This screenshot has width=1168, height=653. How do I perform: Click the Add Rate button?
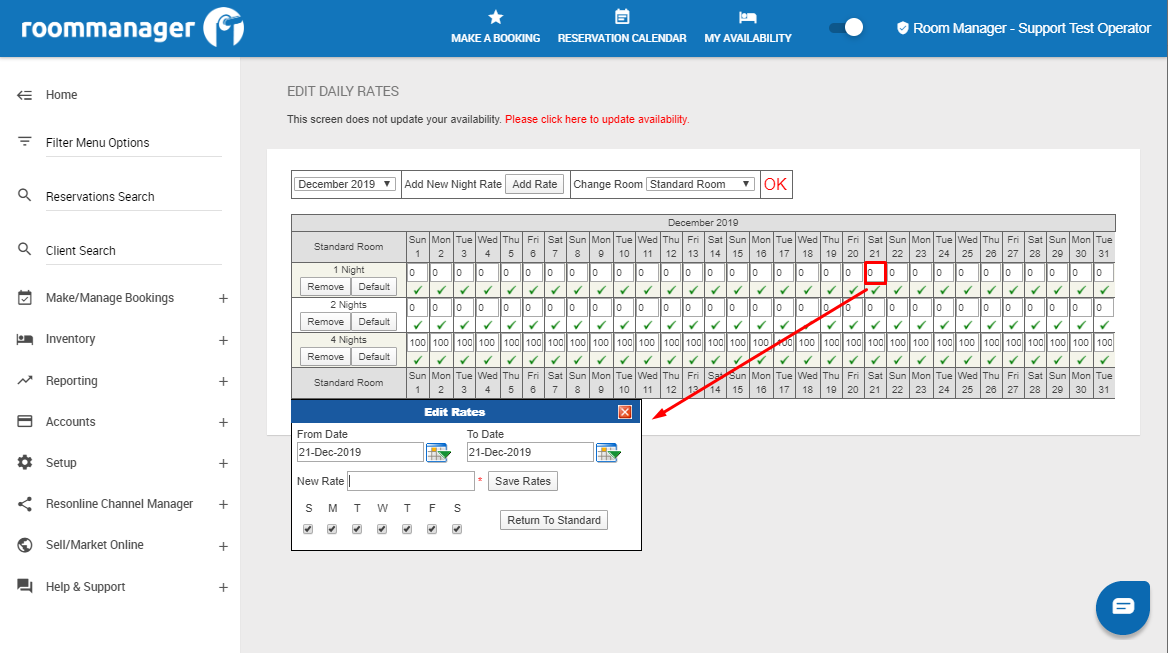(x=535, y=184)
